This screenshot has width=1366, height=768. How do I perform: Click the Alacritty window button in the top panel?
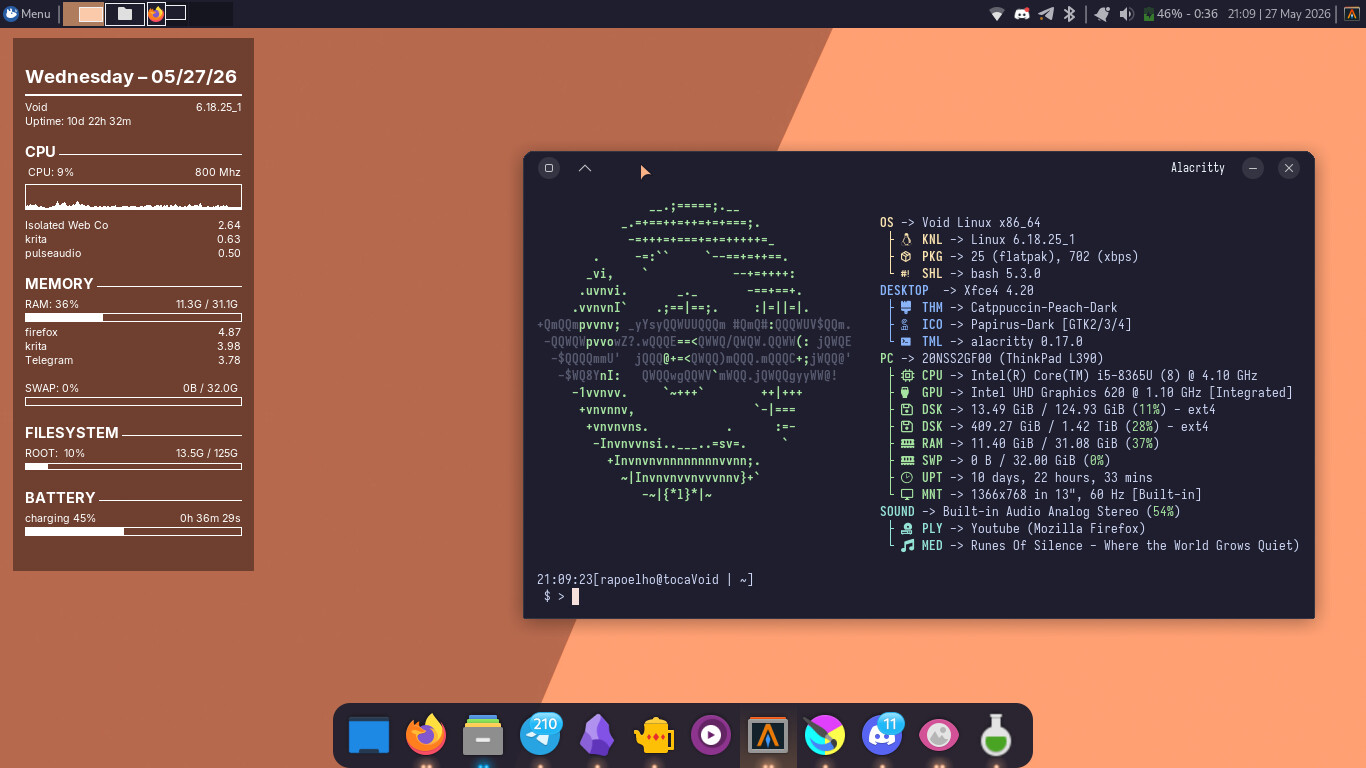pyautogui.click(x=1350, y=14)
